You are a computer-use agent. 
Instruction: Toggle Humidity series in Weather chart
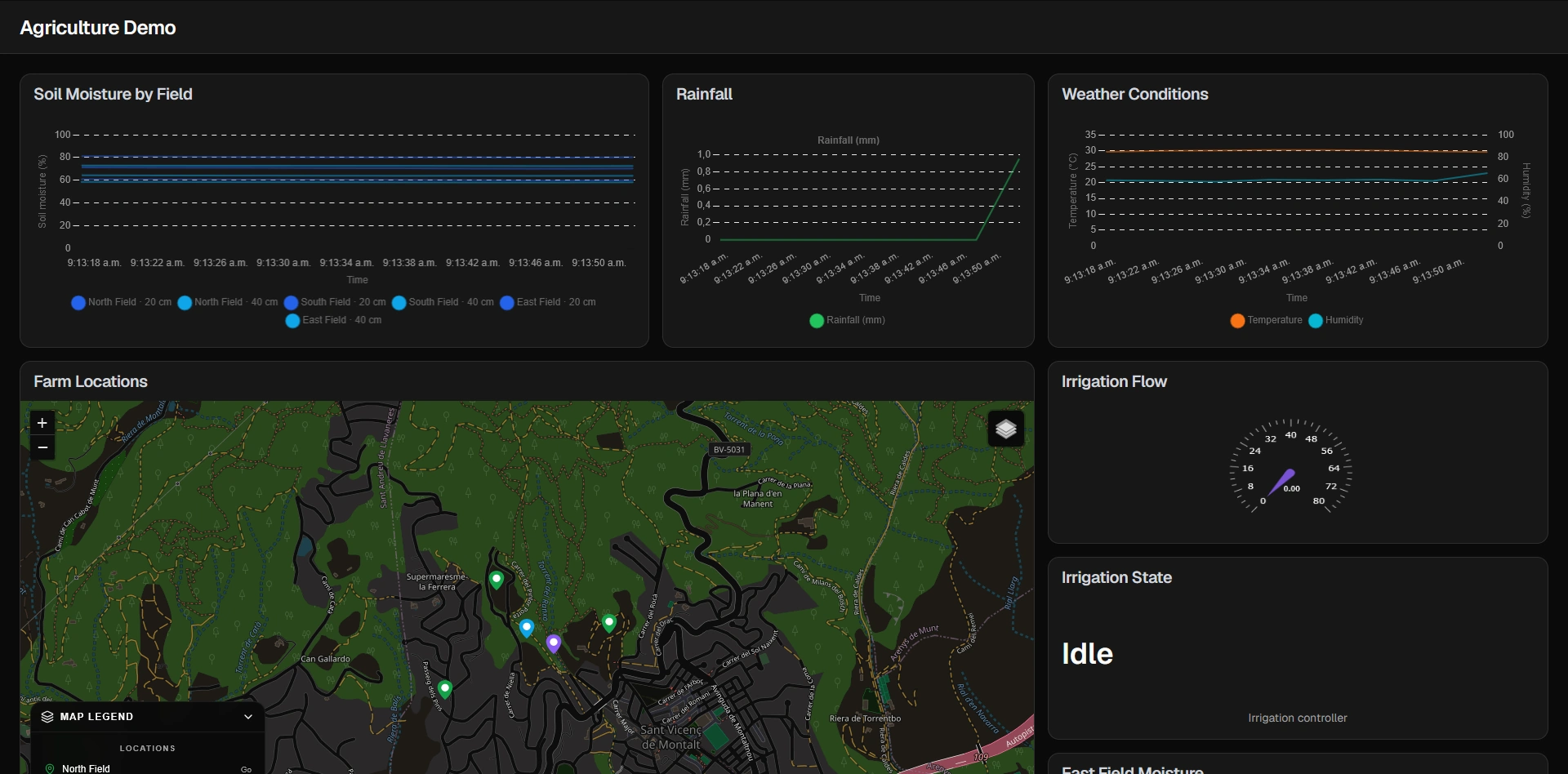click(x=1336, y=320)
